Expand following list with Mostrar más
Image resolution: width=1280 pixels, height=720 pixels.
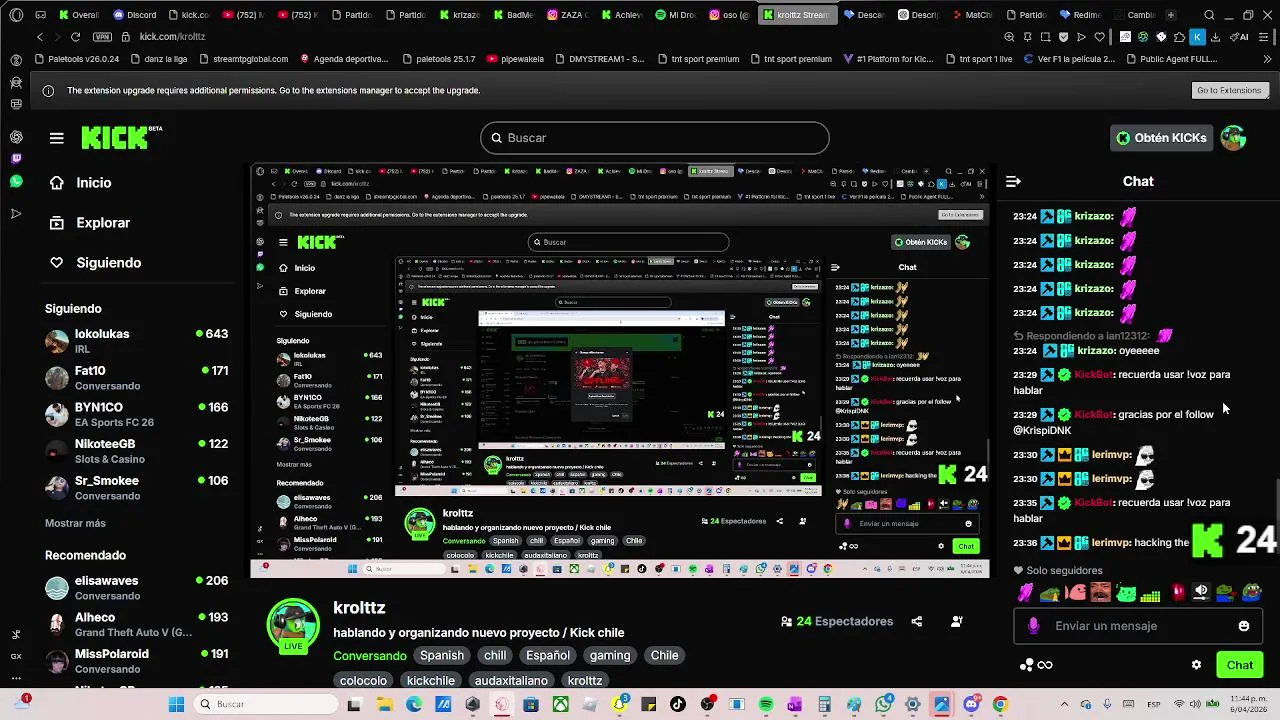pos(75,523)
